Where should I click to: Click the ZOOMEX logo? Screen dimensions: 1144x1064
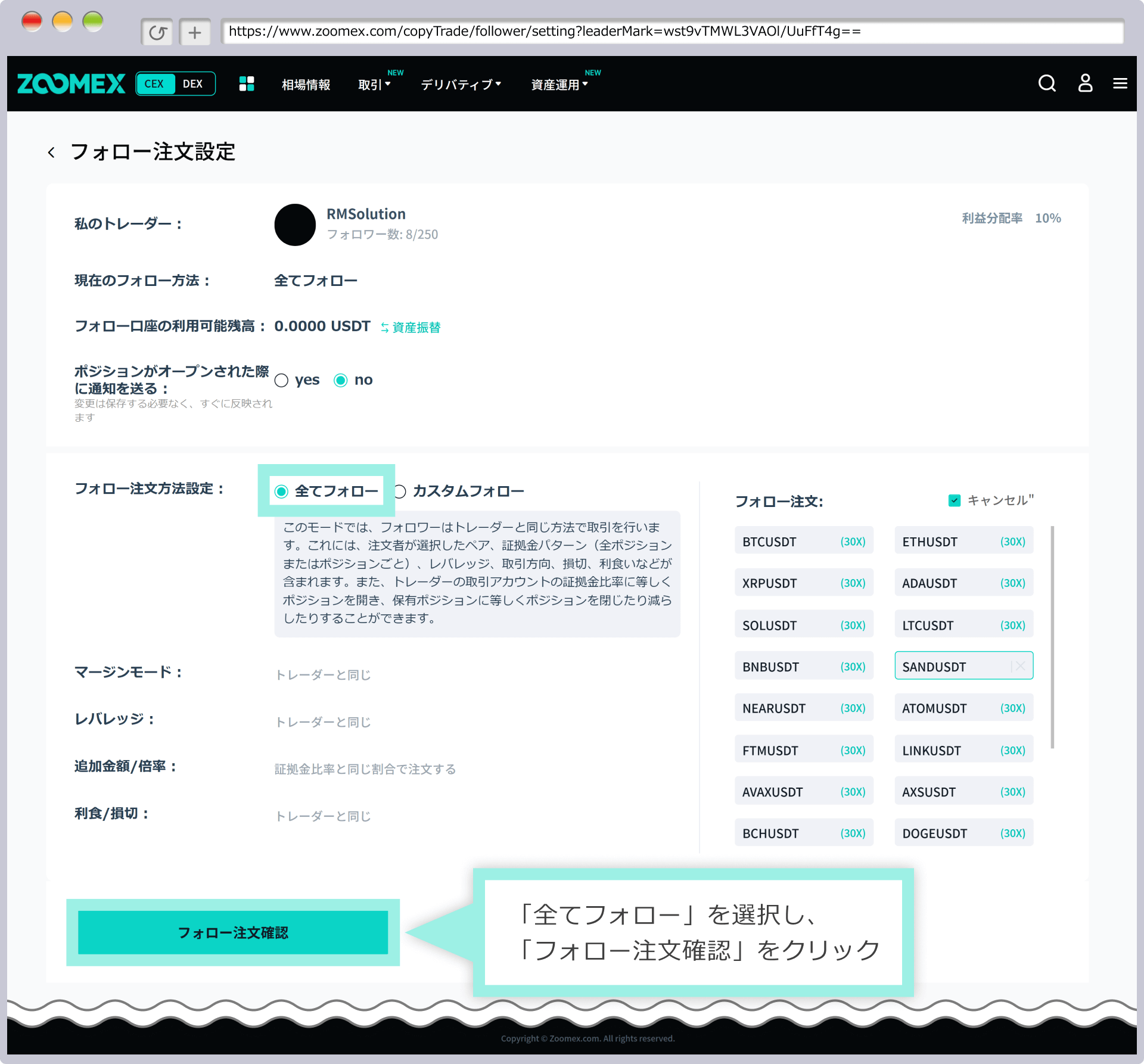[71, 84]
